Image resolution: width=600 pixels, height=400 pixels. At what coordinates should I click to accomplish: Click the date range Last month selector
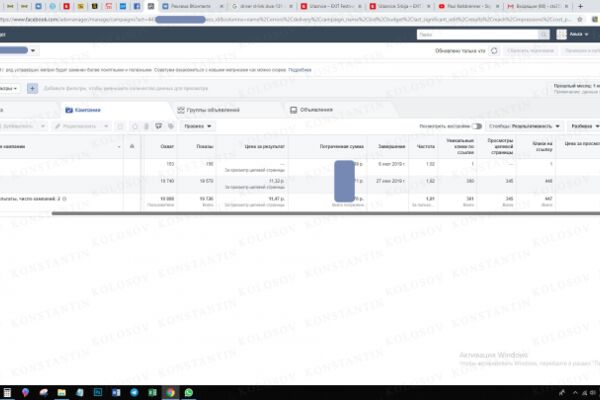576,88
